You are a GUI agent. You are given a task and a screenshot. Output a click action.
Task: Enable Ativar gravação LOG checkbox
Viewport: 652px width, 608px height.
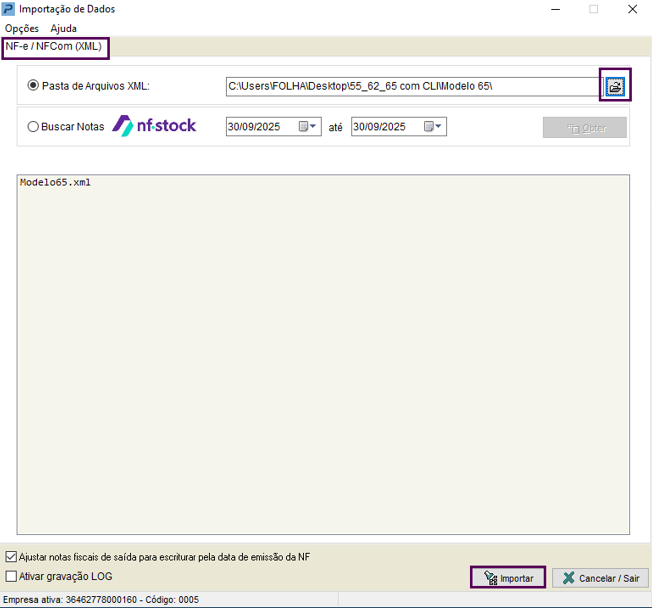coord(11,576)
